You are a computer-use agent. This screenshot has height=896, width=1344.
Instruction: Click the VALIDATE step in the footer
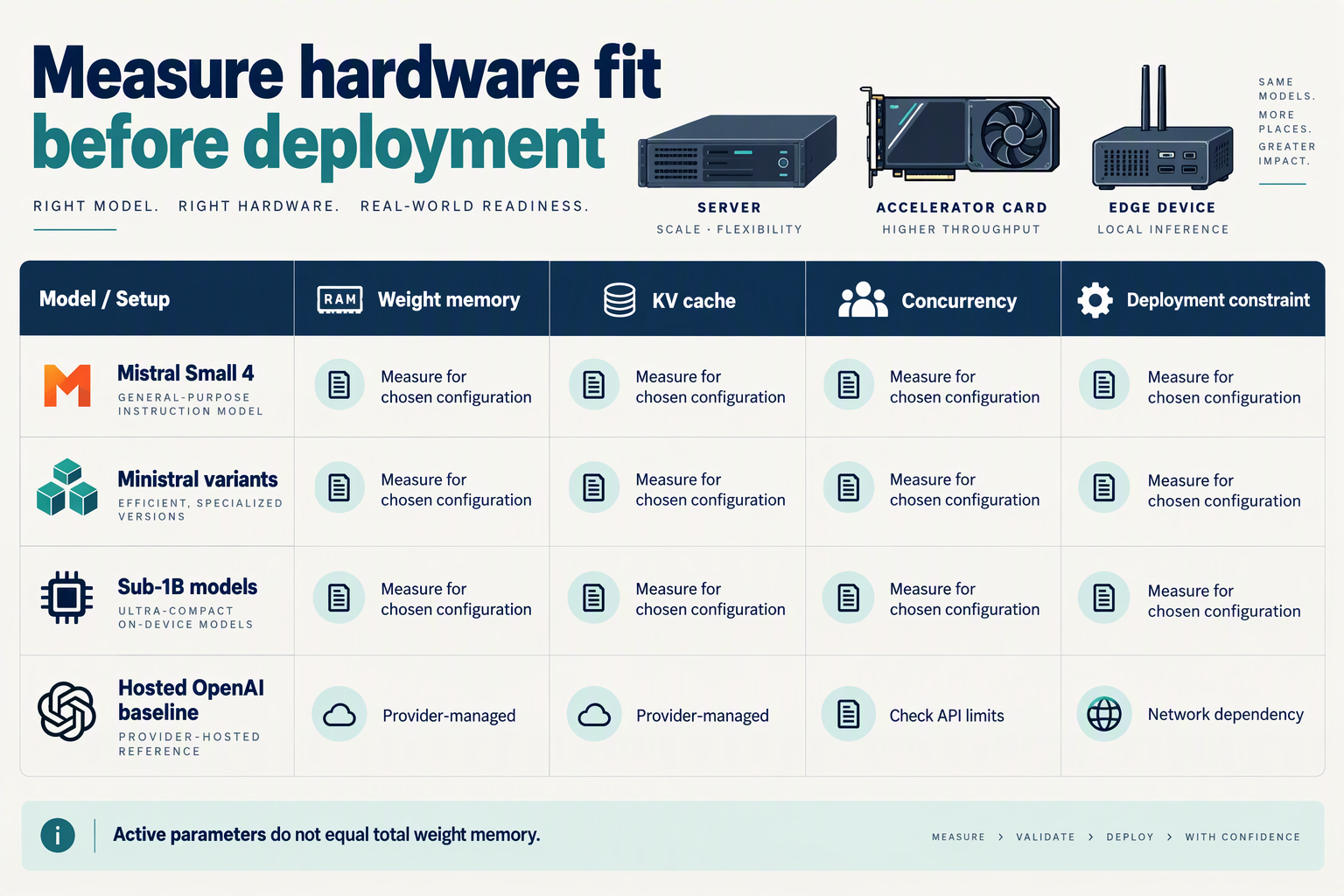click(1046, 837)
